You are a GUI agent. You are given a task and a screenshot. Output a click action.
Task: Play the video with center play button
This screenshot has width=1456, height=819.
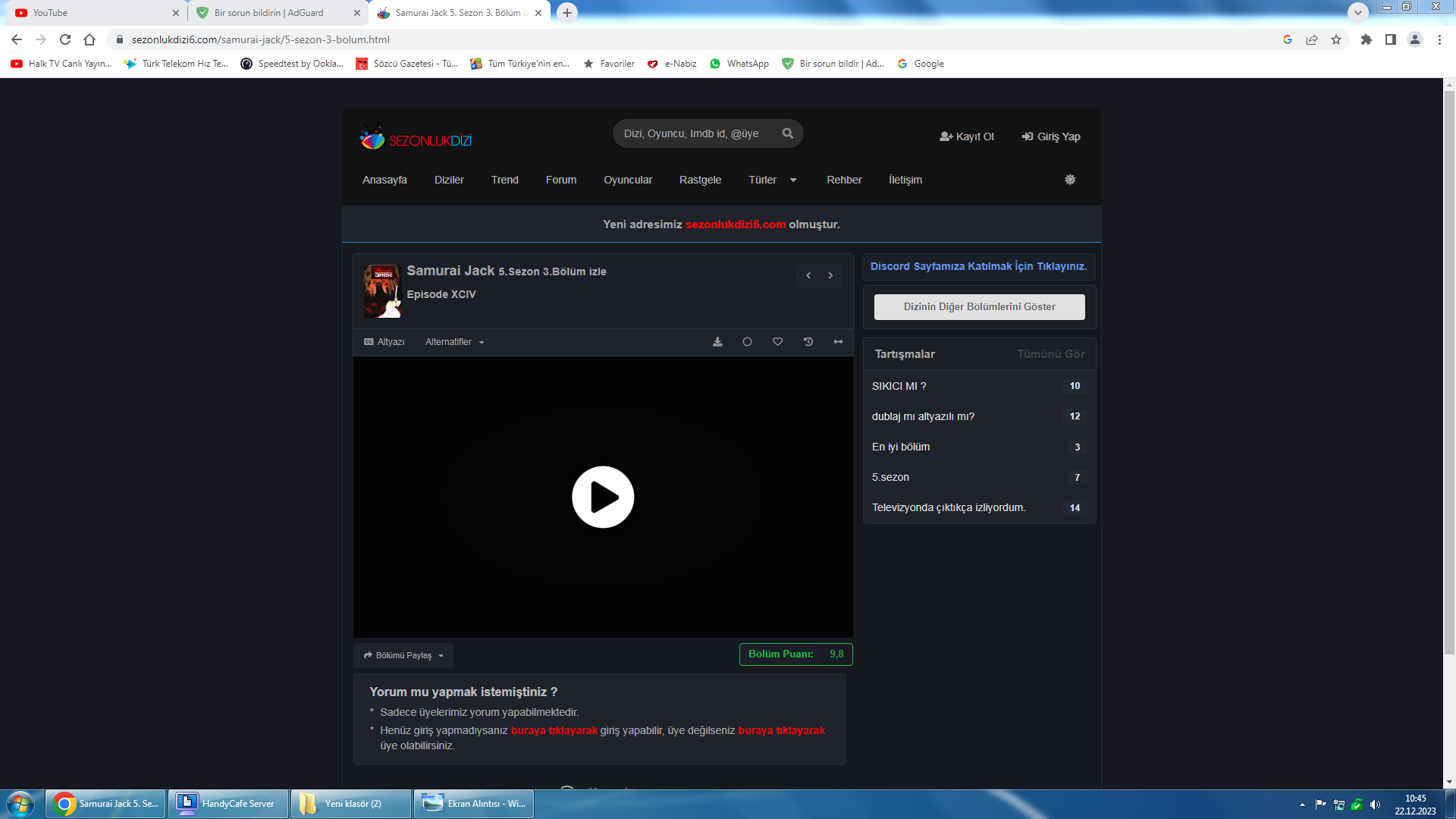[603, 497]
